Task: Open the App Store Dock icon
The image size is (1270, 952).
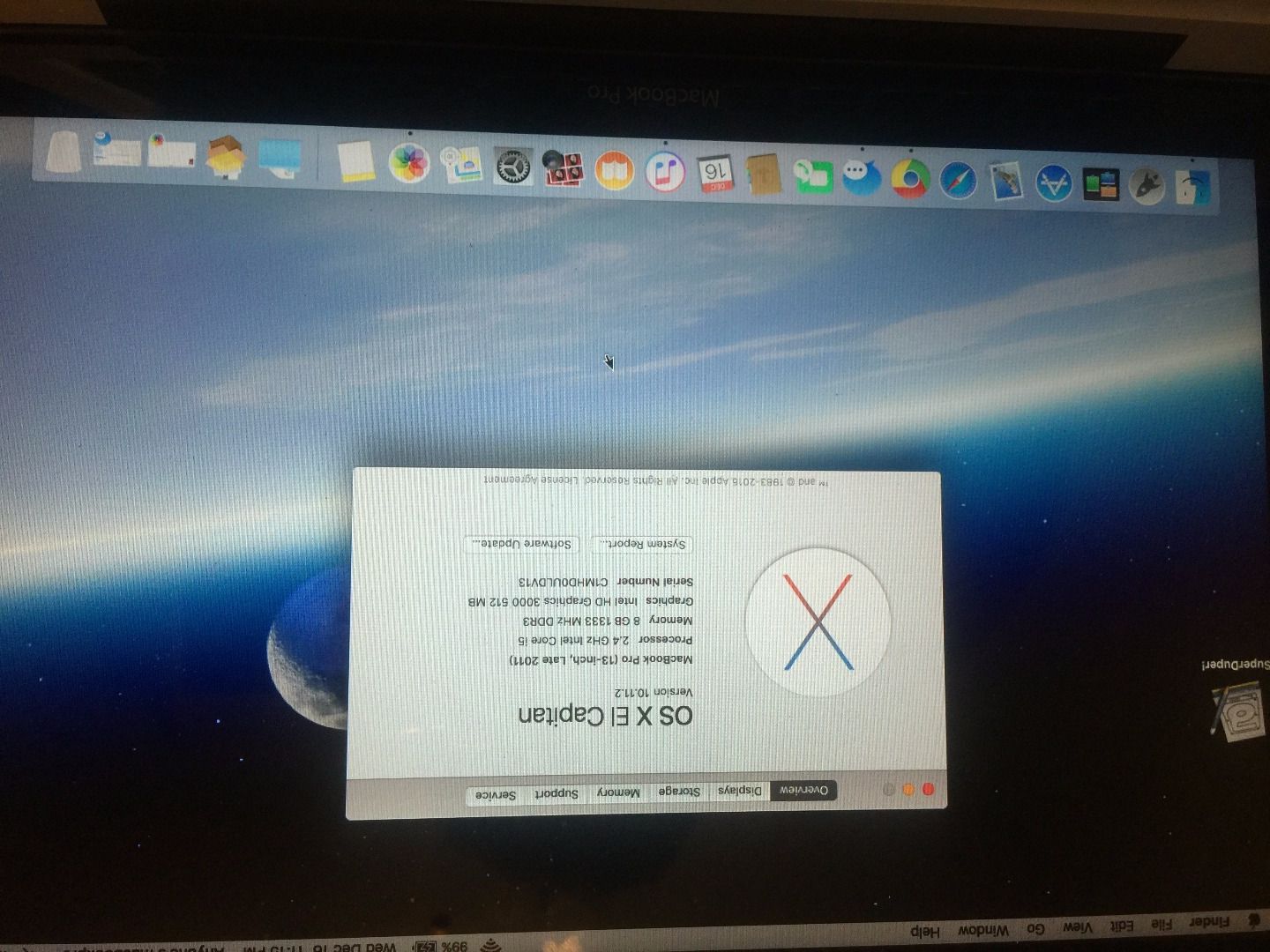Action: [x=1053, y=183]
